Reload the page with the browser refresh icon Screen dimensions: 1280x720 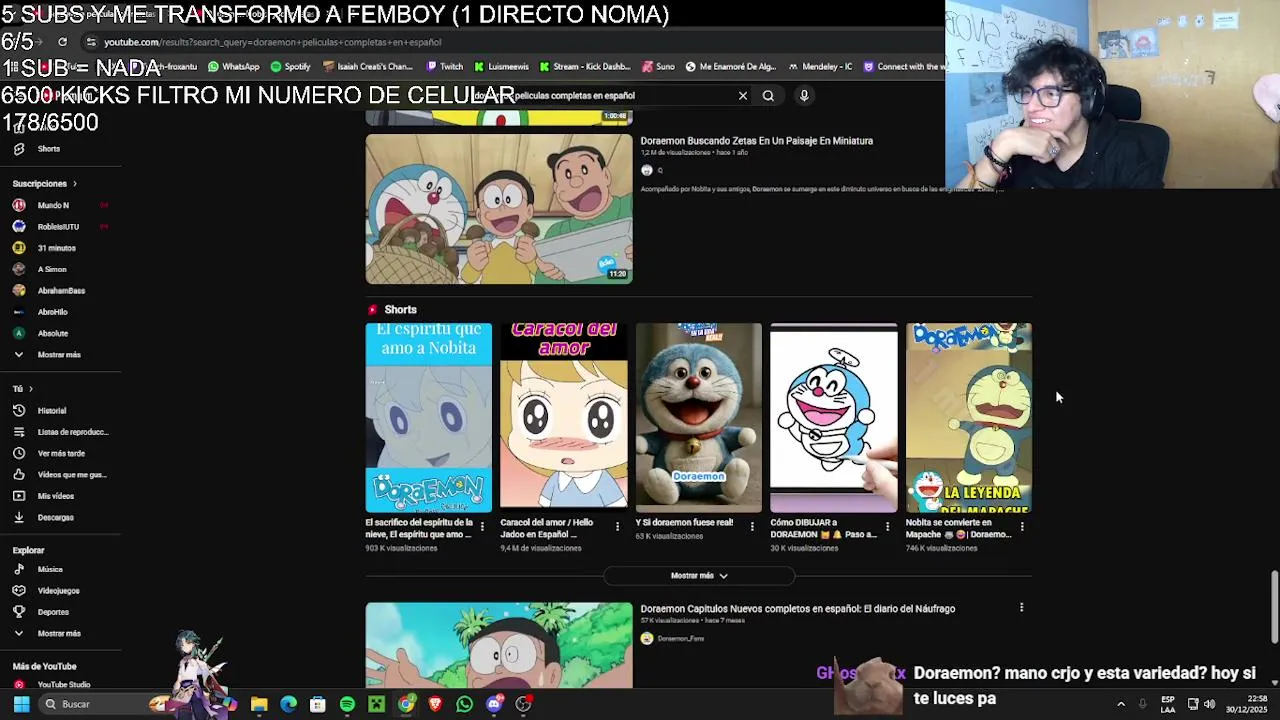point(62,42)
